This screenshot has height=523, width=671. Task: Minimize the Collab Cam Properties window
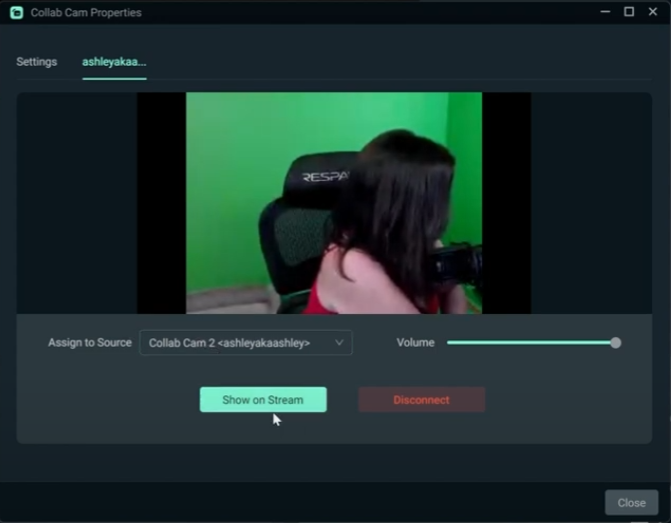point(605,12)
